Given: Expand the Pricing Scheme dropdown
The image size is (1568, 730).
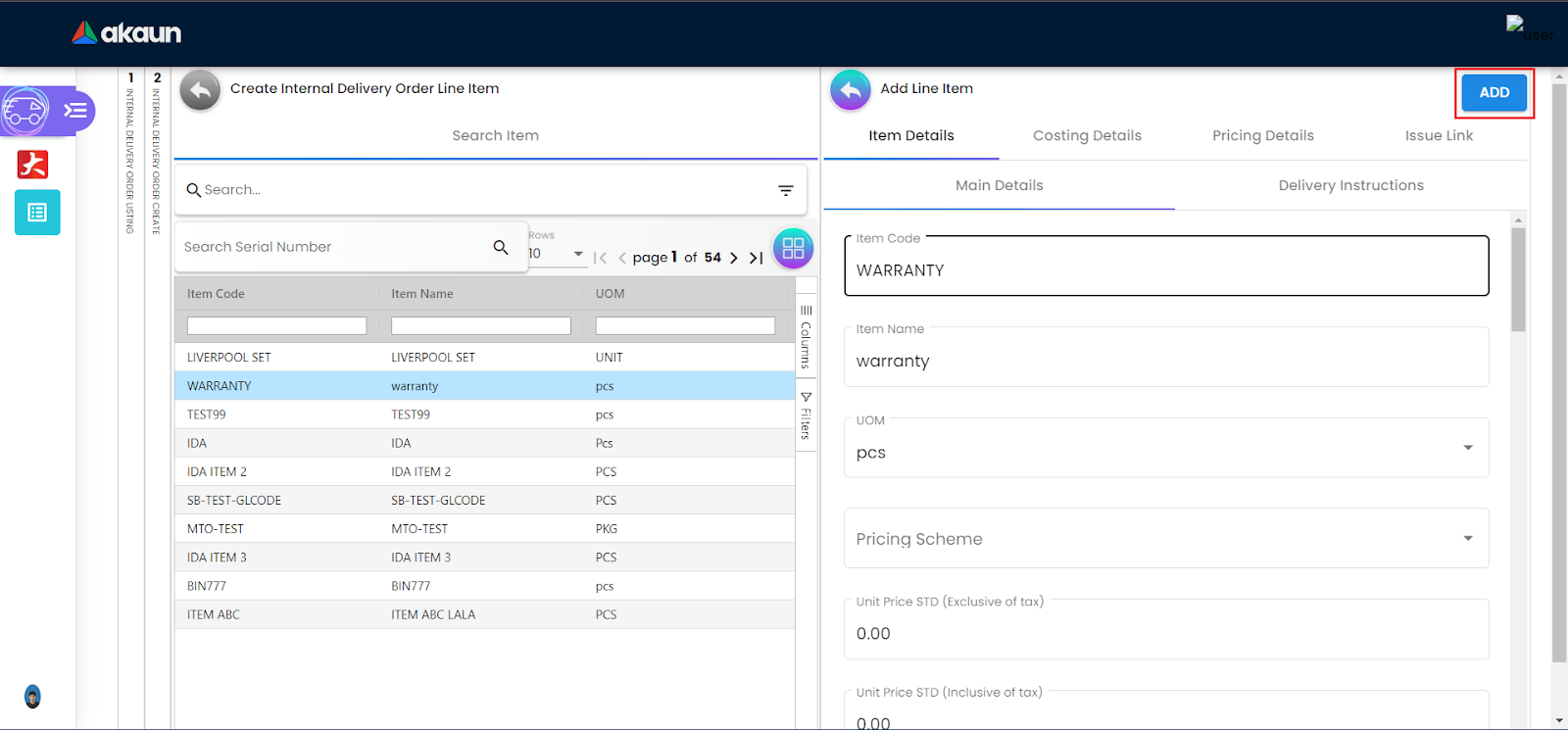Looking at the screenshot, I should coord(1467,538).
